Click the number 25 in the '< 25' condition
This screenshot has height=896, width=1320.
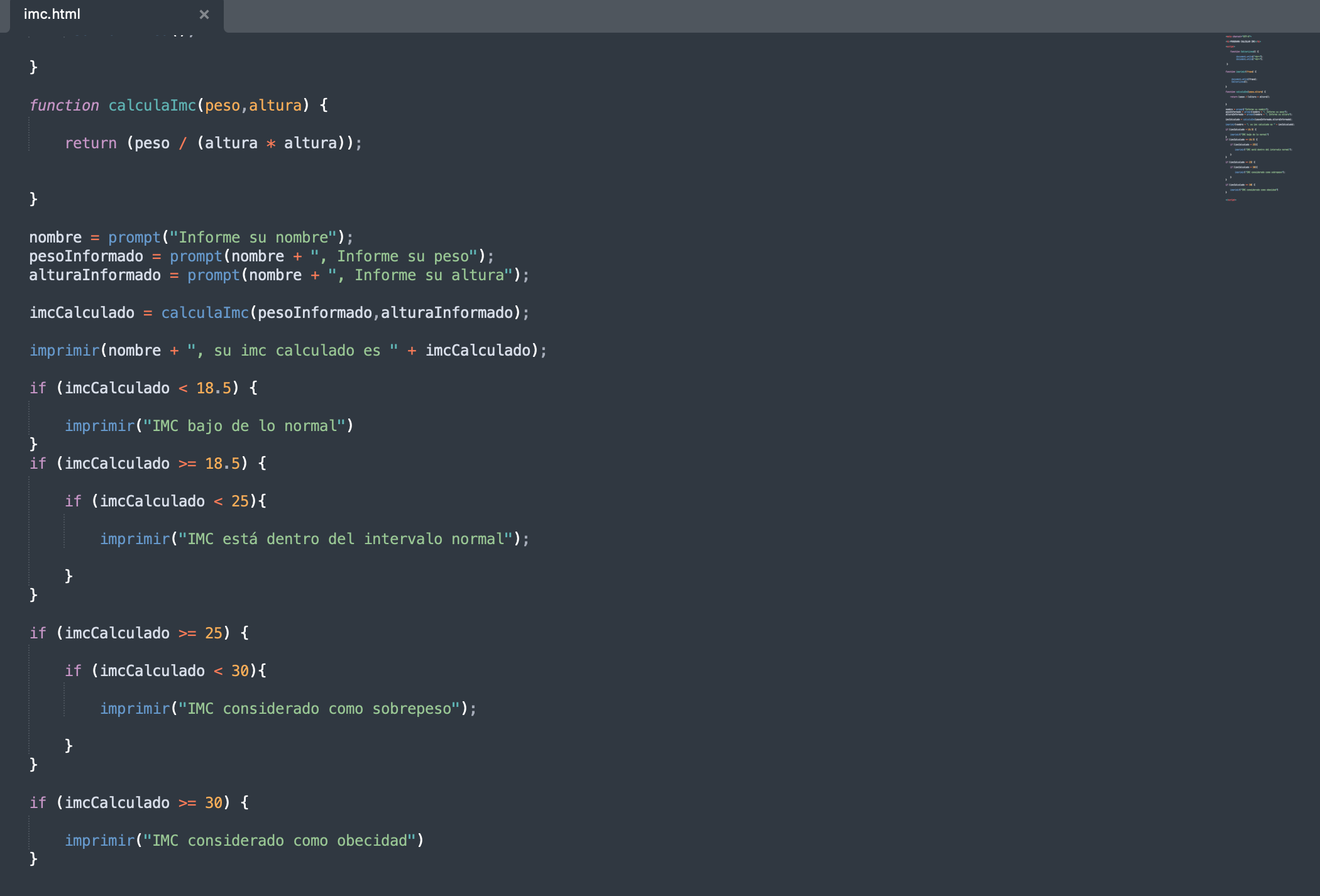240,501
